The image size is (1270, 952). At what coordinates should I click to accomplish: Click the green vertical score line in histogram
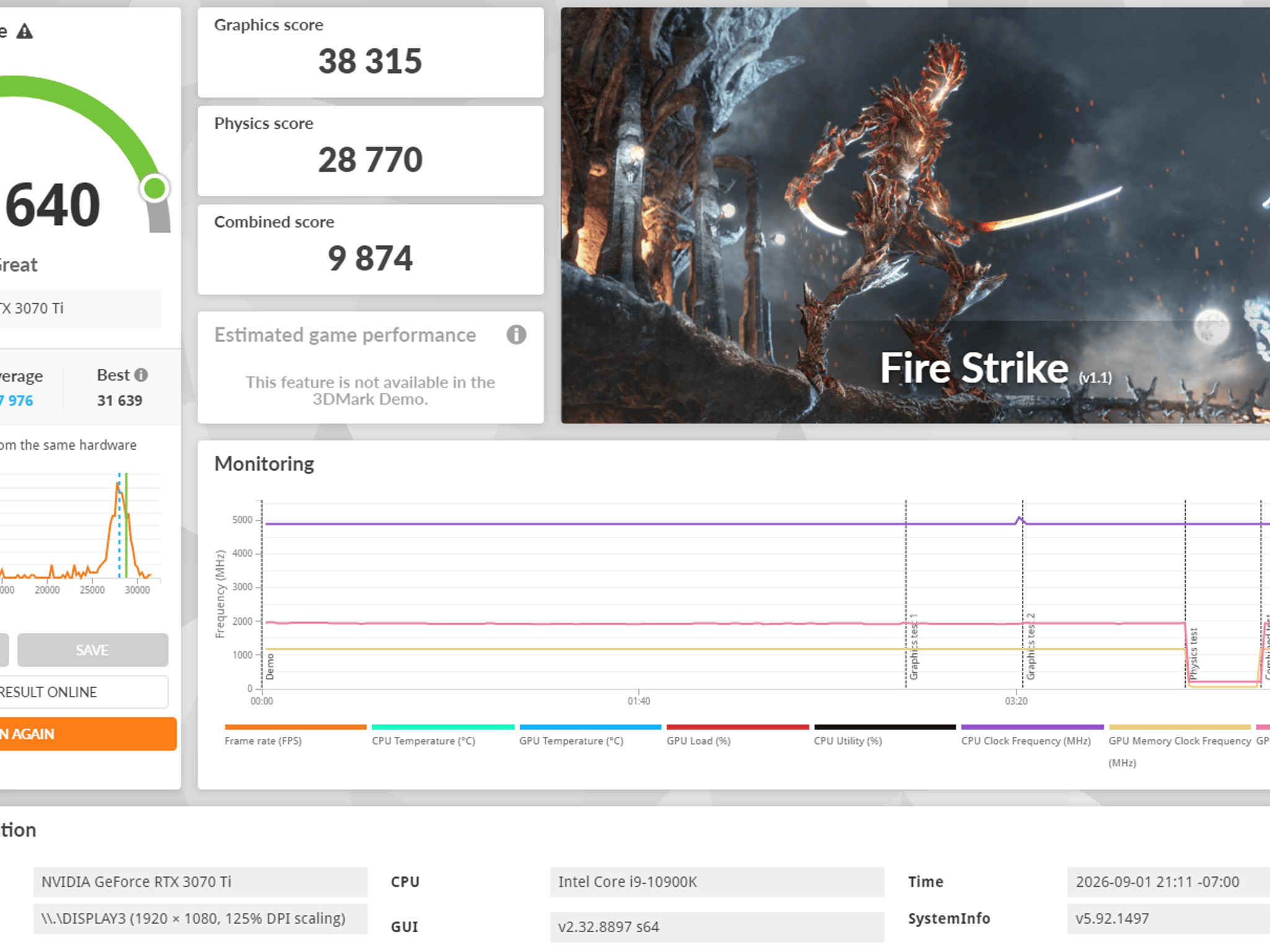(x=126, y=526)
